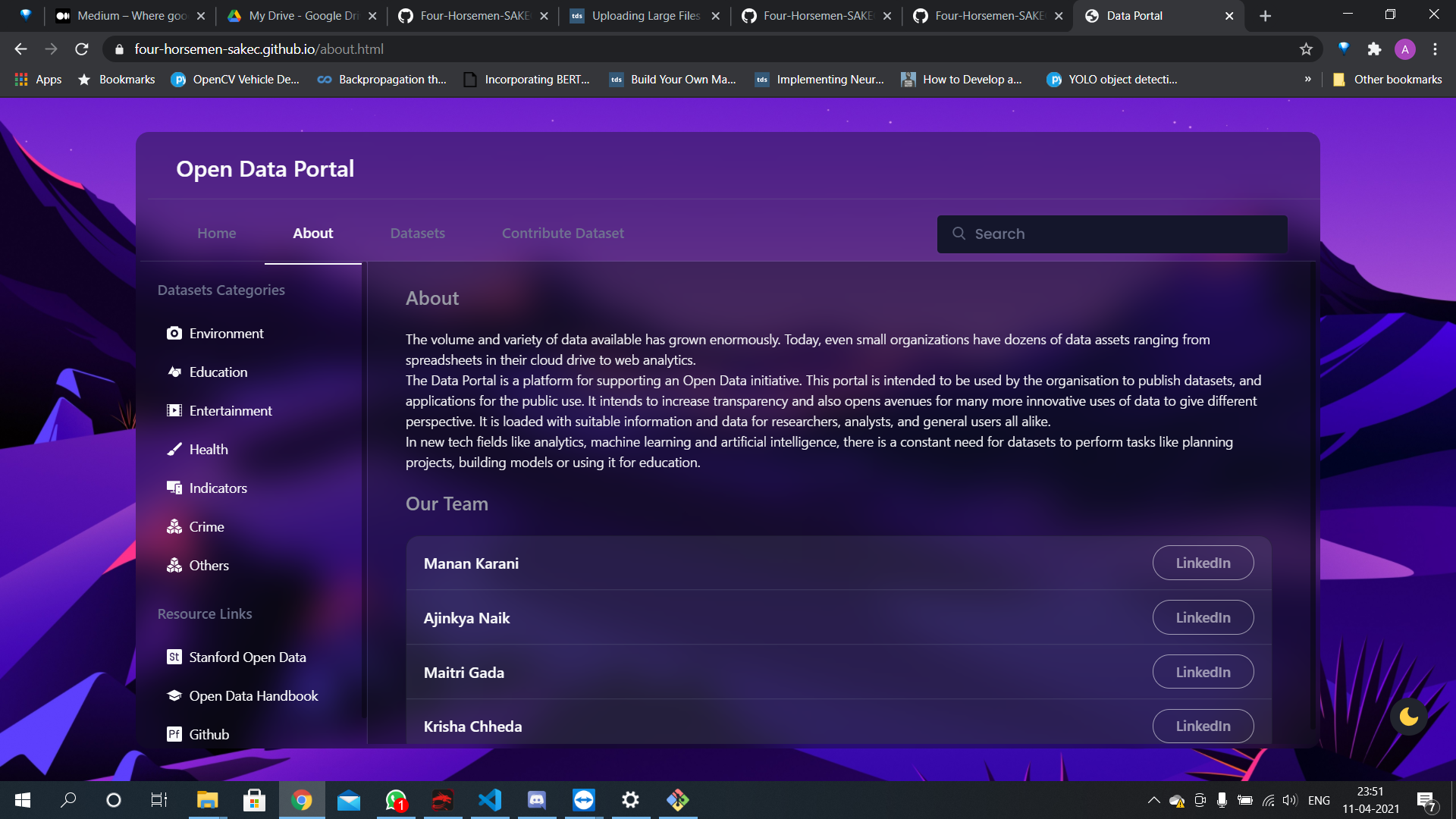Click the Indicators category icon

click(174, 488)
